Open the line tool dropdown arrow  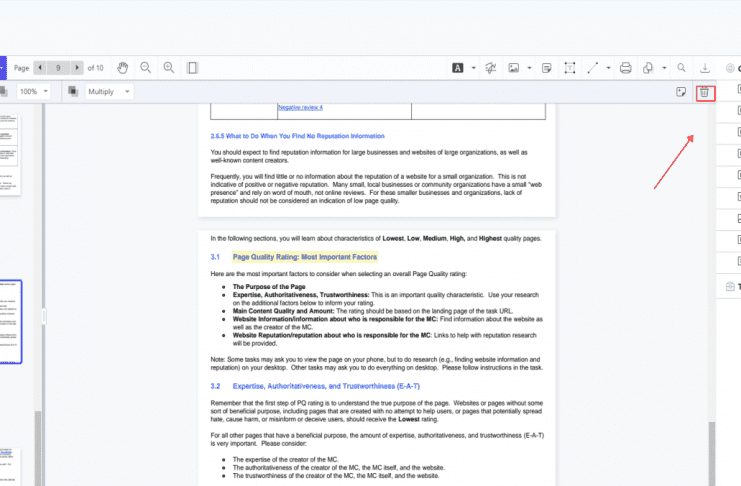click(608, 68)
